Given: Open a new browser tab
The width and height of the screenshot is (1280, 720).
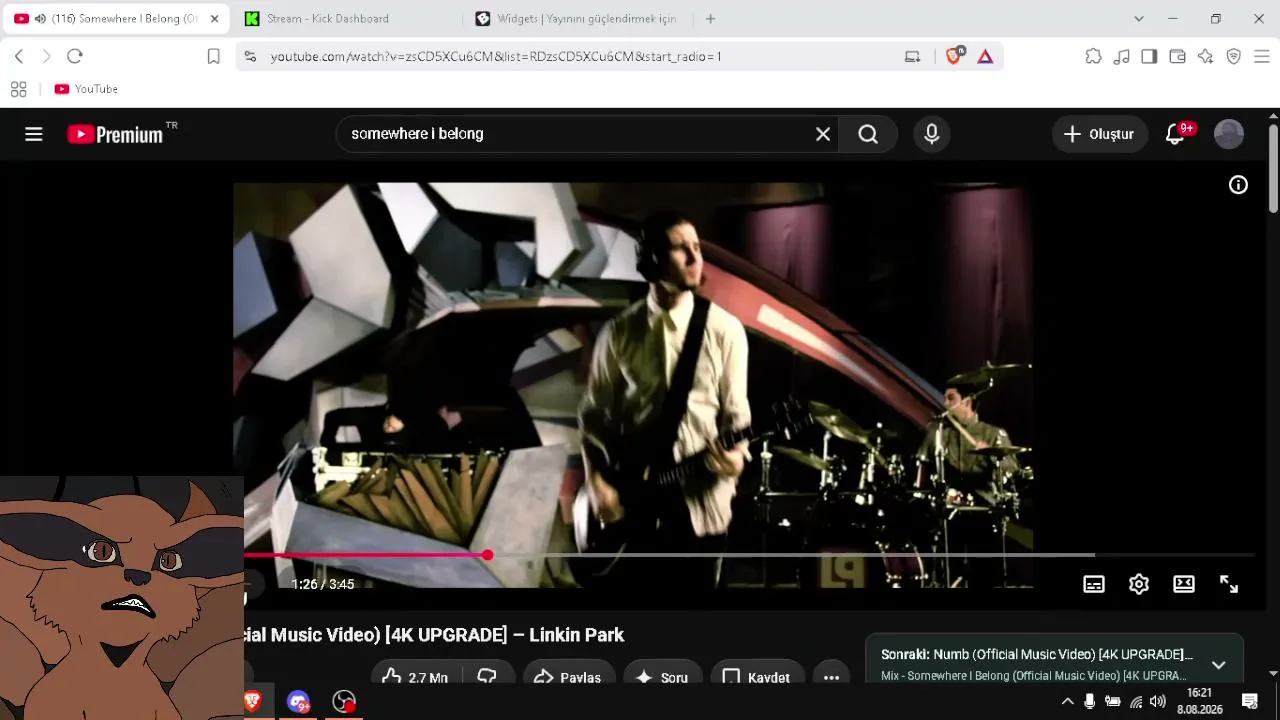Looking at the screenshot, I should 710,19.
